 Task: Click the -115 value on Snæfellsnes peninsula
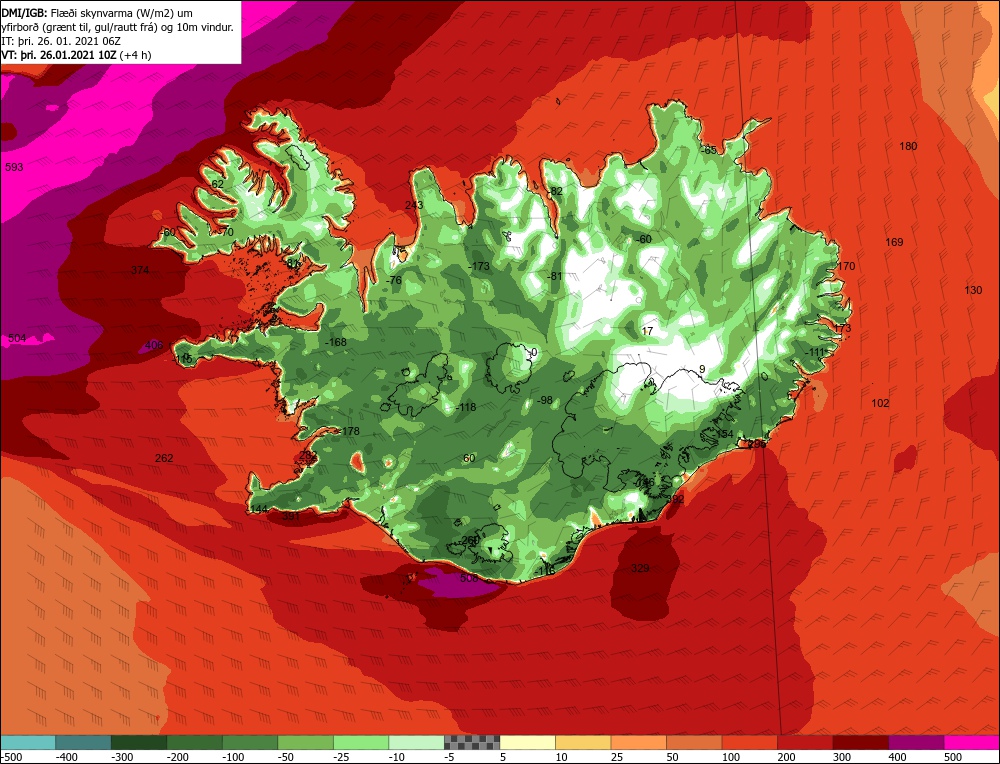point(182,359)
